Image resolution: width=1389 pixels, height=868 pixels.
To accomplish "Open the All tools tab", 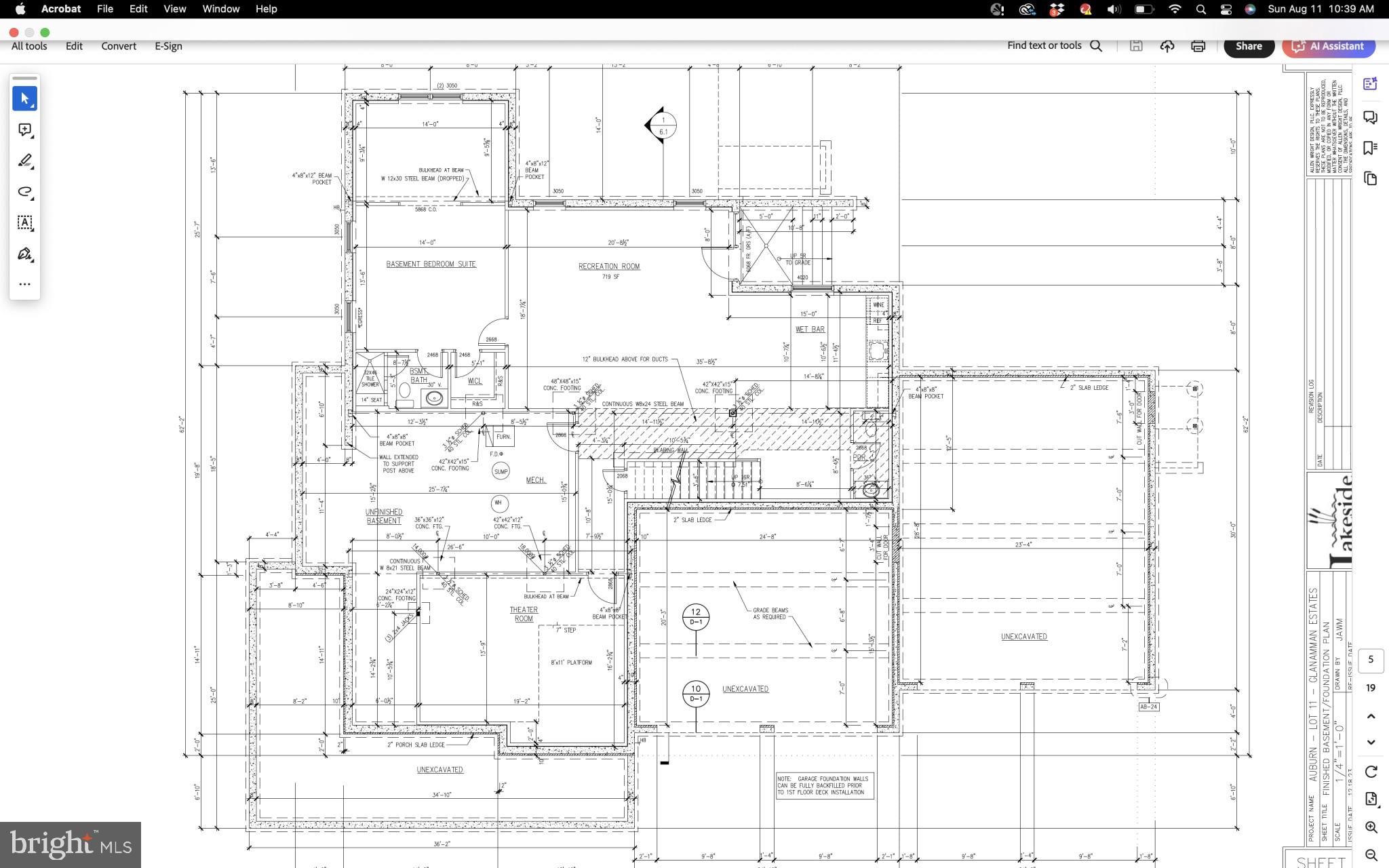I will [x=29, y=46].
